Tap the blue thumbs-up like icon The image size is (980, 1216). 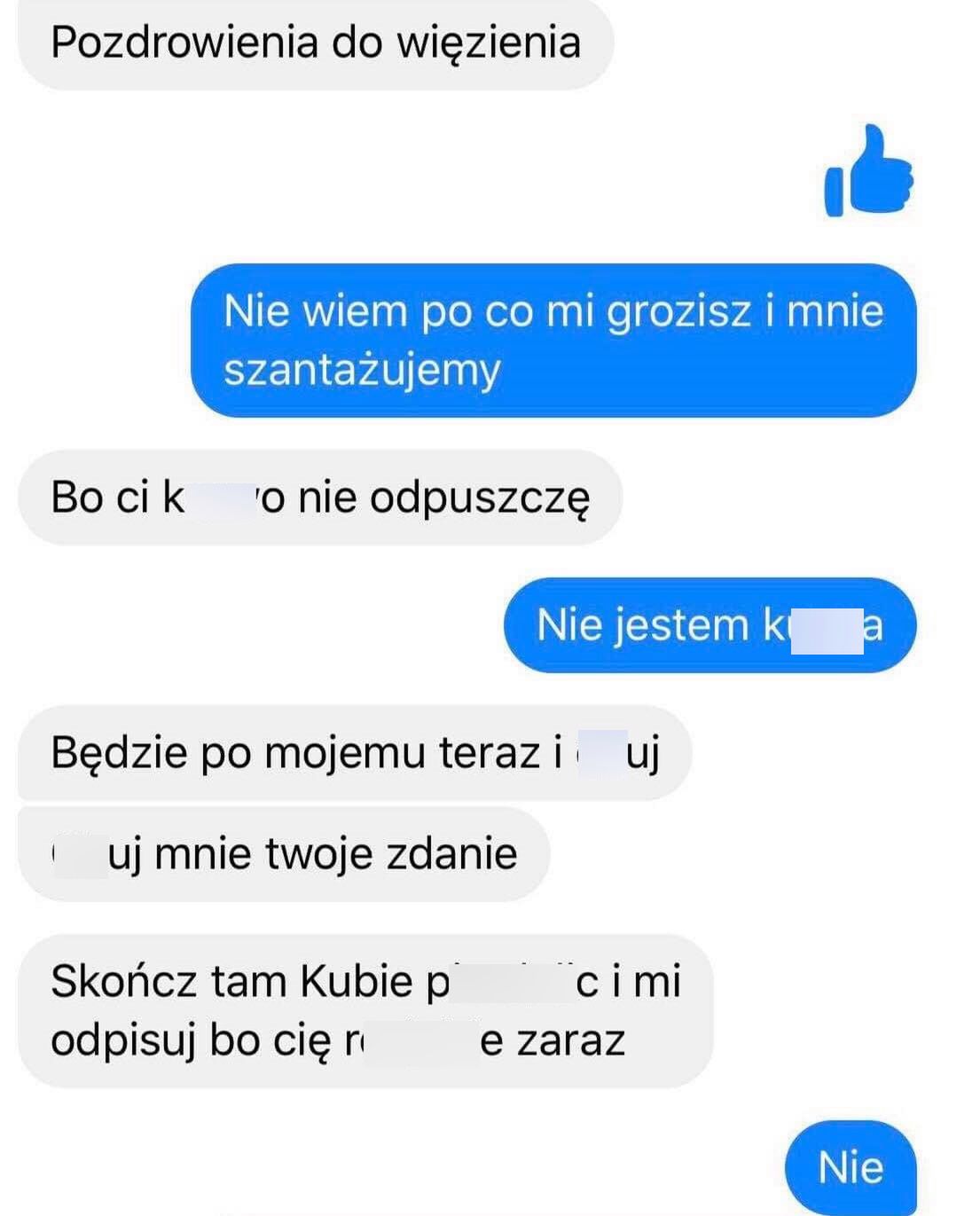[x=869, y=171]
